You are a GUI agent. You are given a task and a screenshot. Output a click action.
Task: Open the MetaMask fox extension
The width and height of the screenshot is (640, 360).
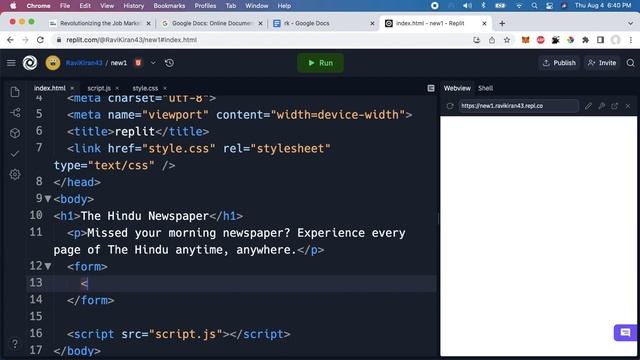pyautogui.click(x=525, y=40)
